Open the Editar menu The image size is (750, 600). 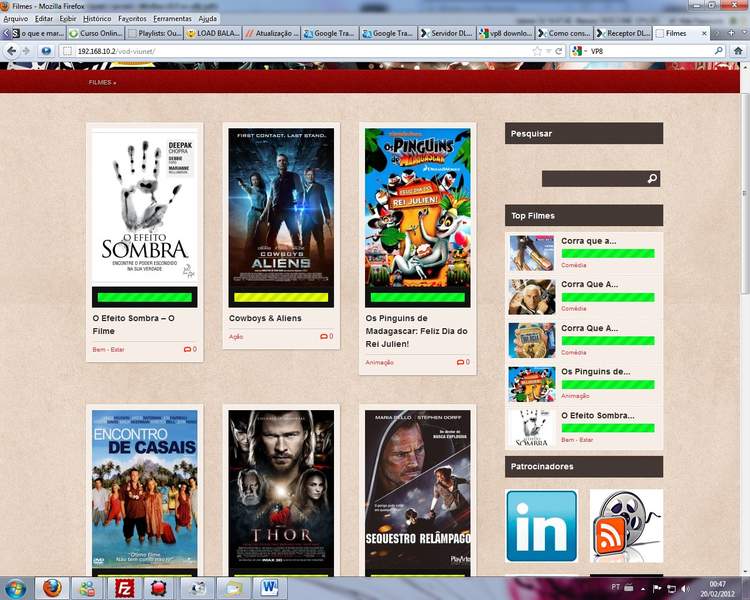pyautogui.click(x=44, y=19)
